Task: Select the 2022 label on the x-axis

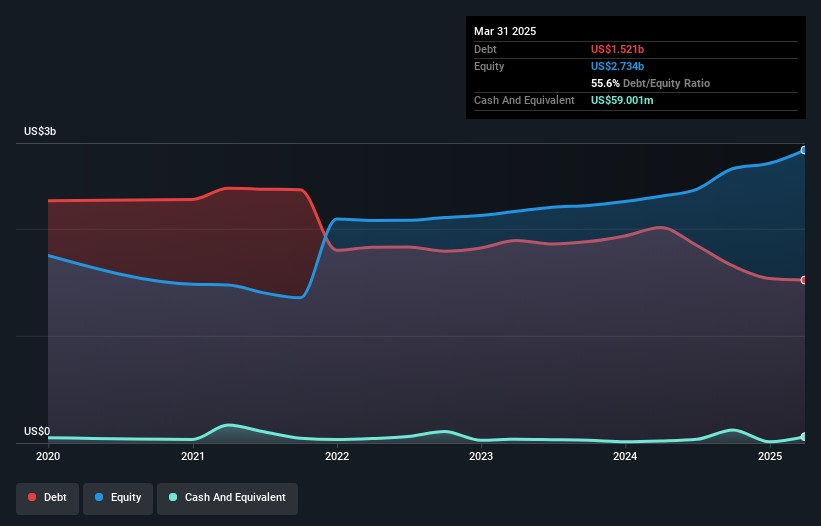Action: [337, 457]
